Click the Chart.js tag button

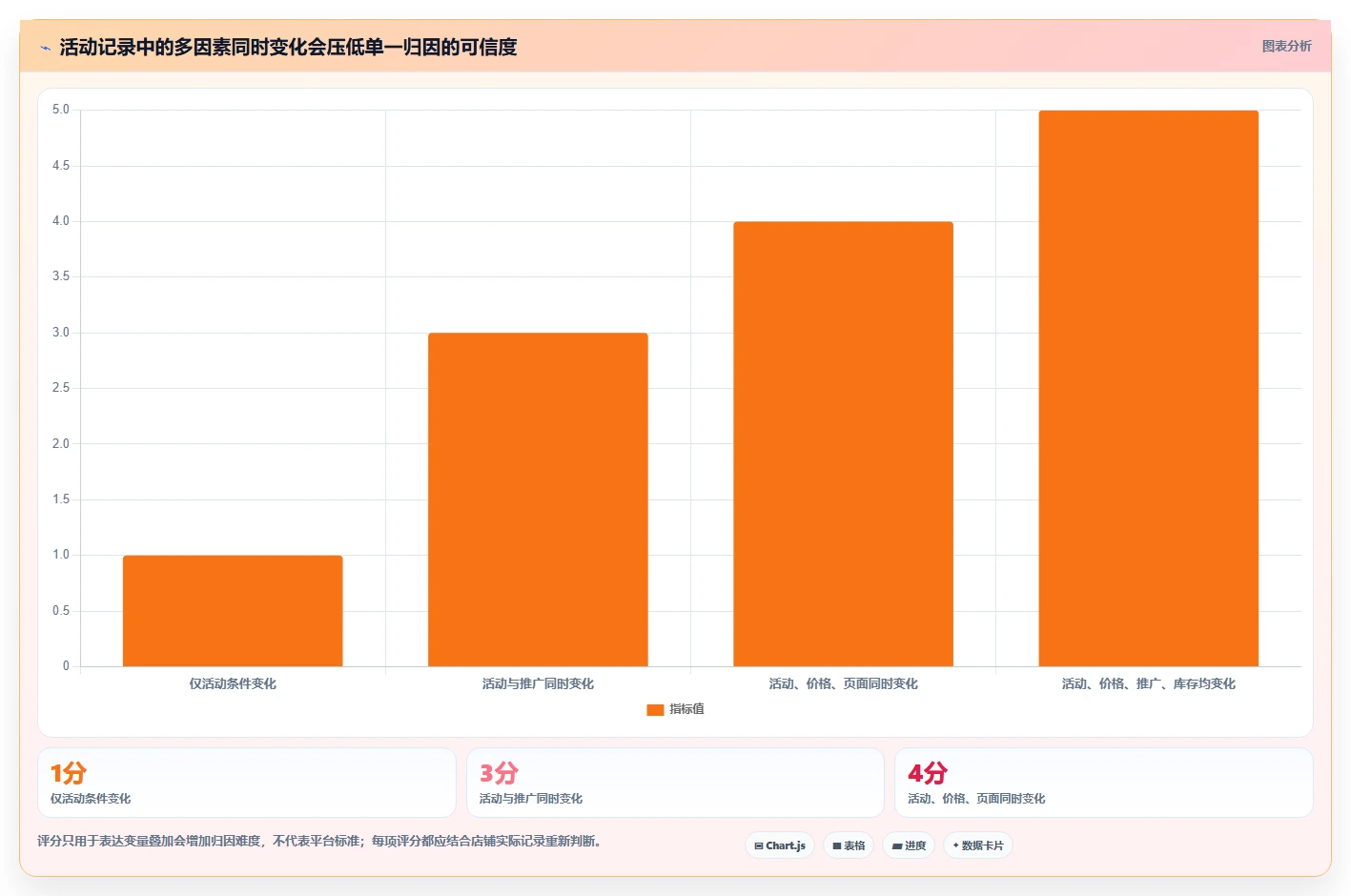coord(780,845)
